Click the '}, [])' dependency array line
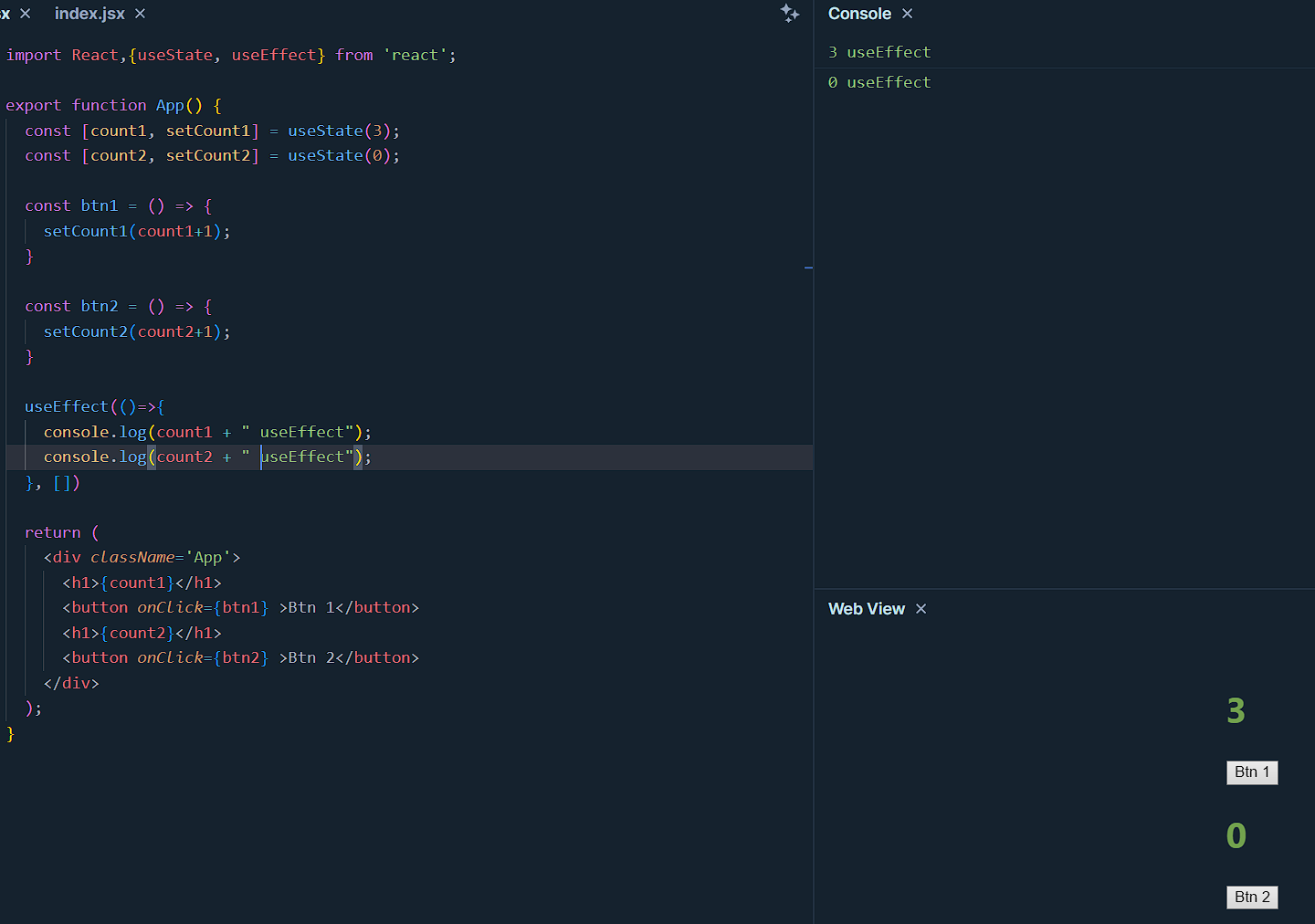This screenshot has height=924, width=1315. 53,482
